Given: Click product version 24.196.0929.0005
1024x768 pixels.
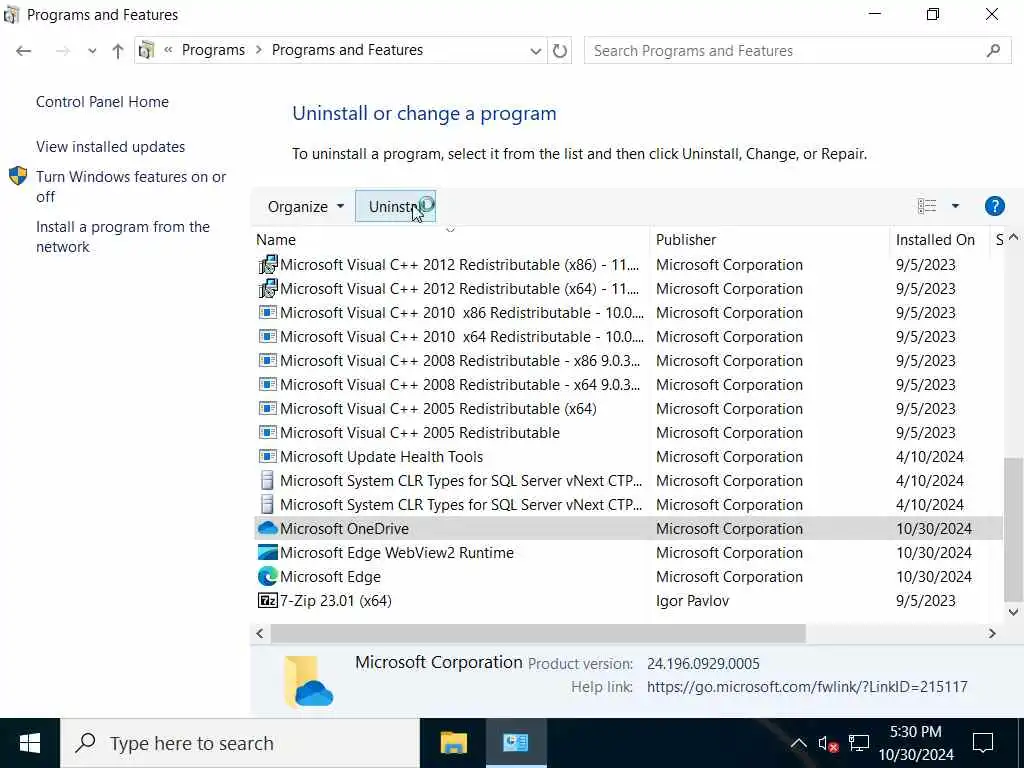Looking at the screenshot, I should (703, 664).
